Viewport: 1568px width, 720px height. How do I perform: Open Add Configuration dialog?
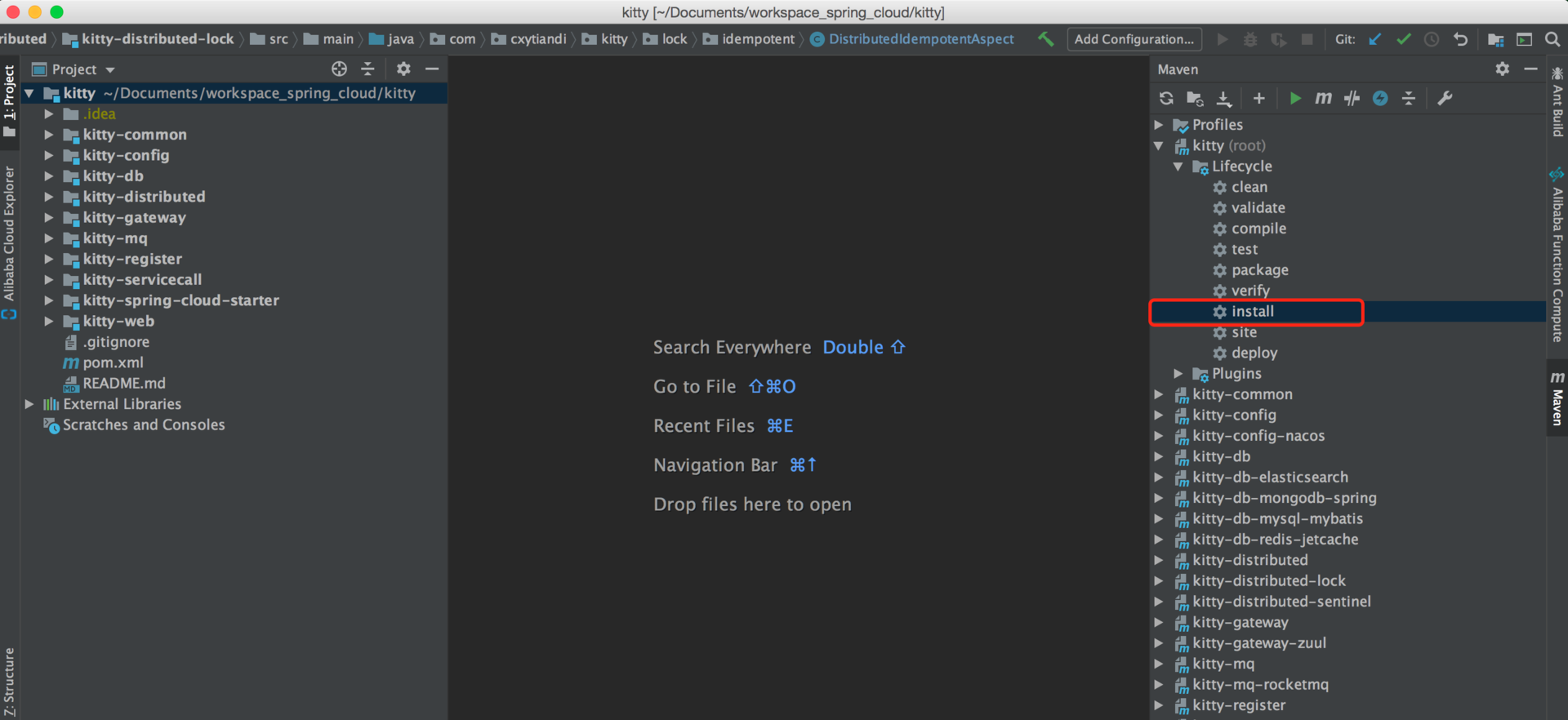1134,39
